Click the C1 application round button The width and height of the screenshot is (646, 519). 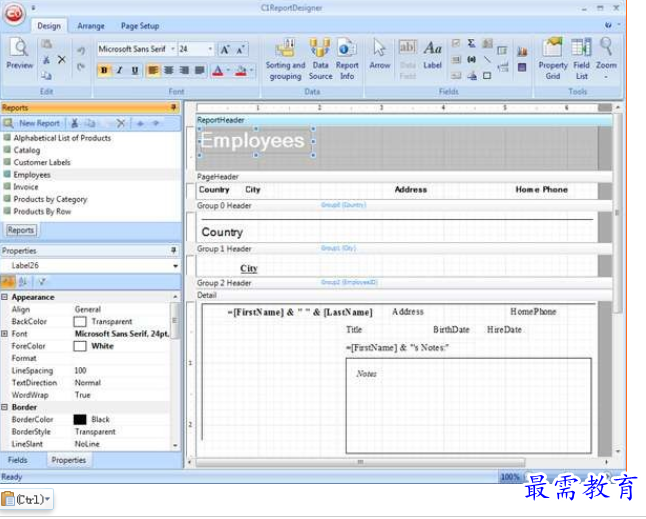tap(14, 15)
